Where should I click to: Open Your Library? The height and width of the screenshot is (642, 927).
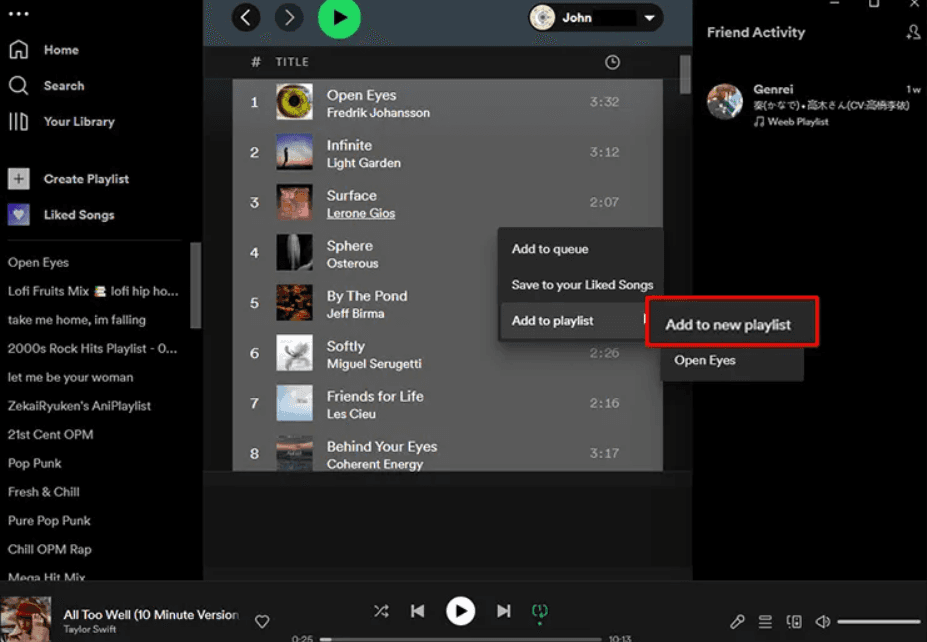pyautogui.click(x=79, y=122)
